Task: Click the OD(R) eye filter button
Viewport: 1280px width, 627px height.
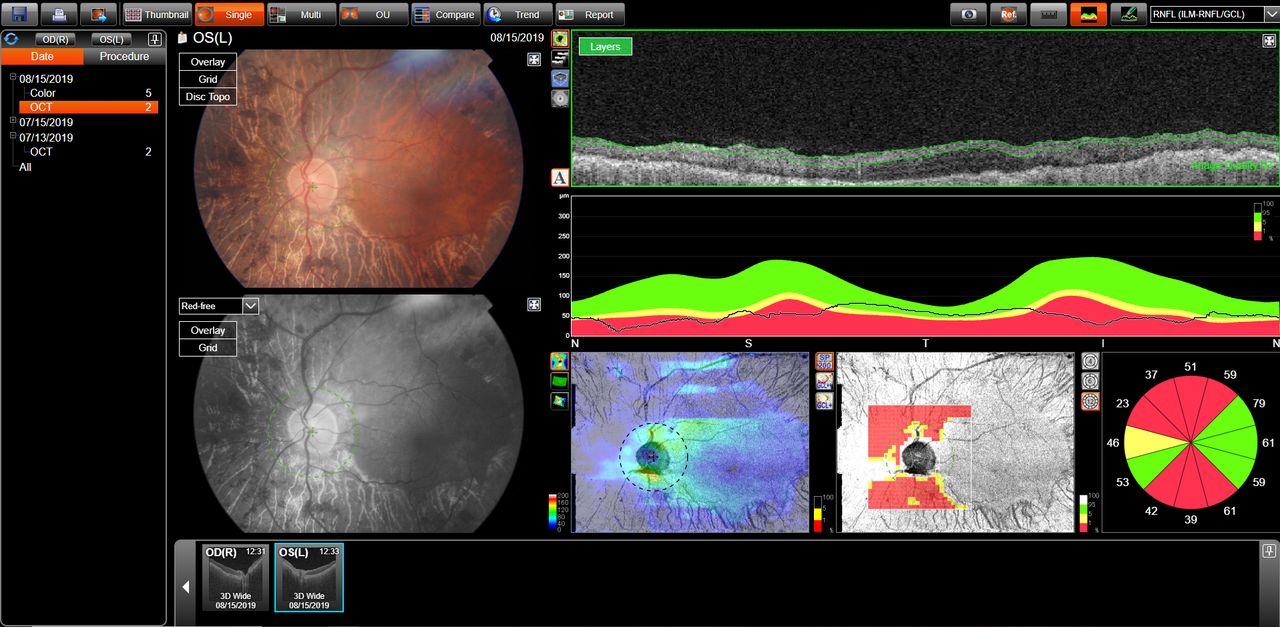Action: click(x=55, y=39)
